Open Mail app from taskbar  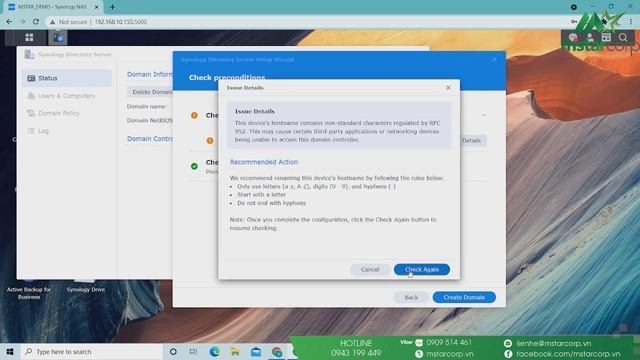[x=256, y=351]
